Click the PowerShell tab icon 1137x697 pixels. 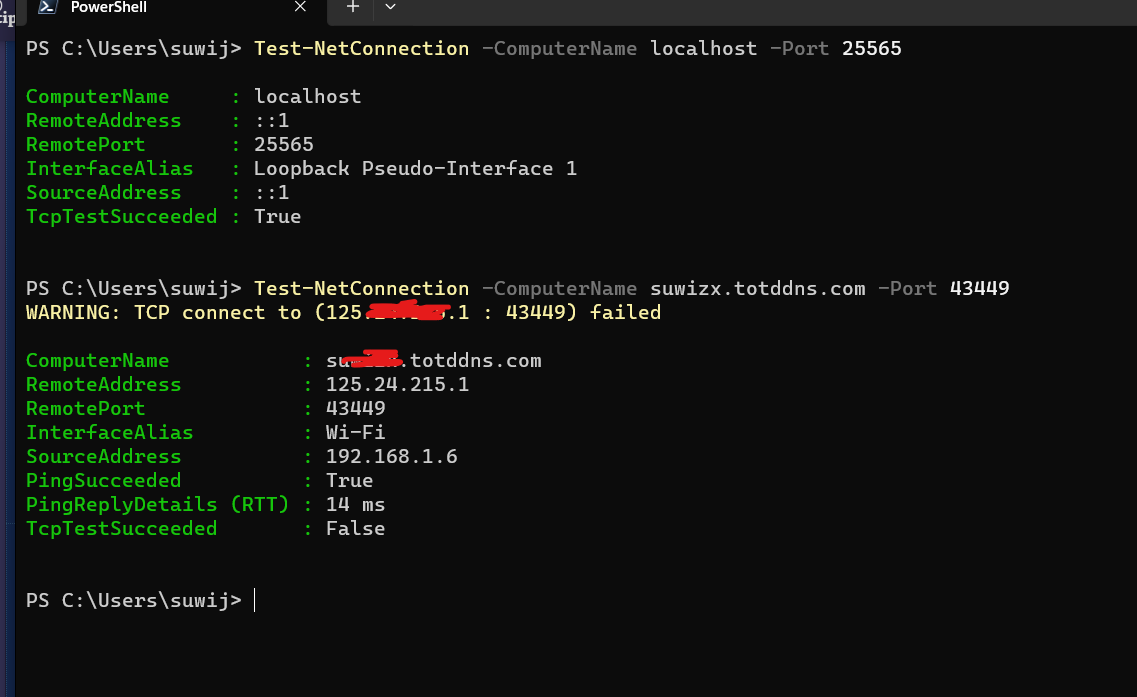coord(48,7)
